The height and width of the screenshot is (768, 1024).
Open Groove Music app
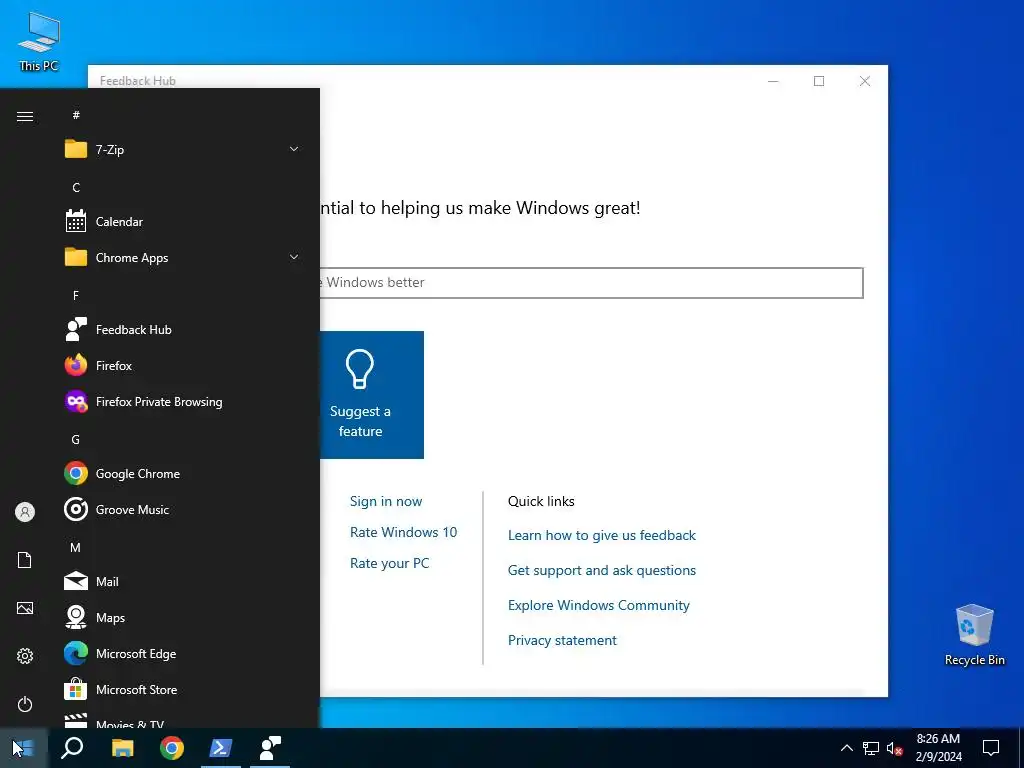(184, 509)
